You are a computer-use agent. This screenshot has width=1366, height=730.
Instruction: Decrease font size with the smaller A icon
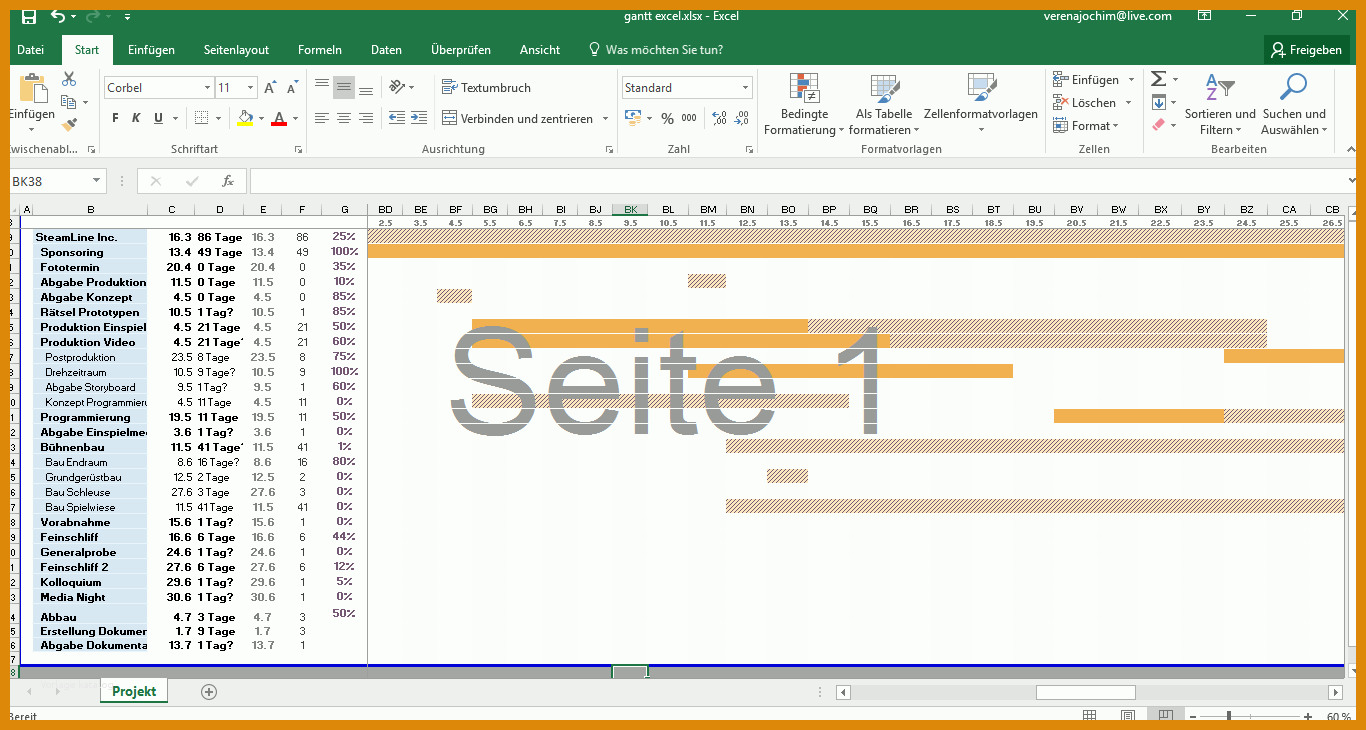coord(292,88)
